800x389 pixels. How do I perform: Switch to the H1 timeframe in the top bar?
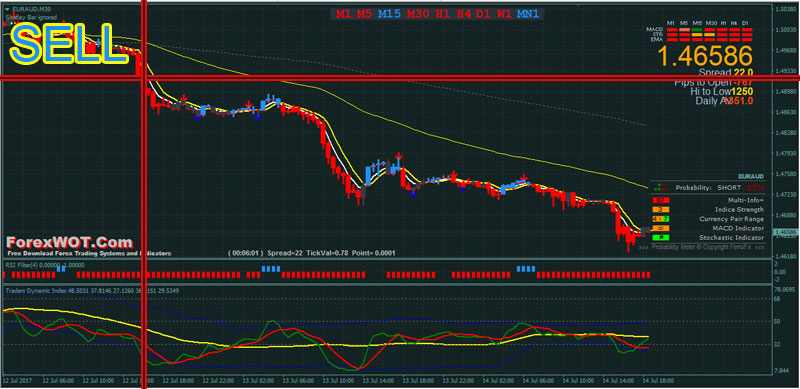442,14
